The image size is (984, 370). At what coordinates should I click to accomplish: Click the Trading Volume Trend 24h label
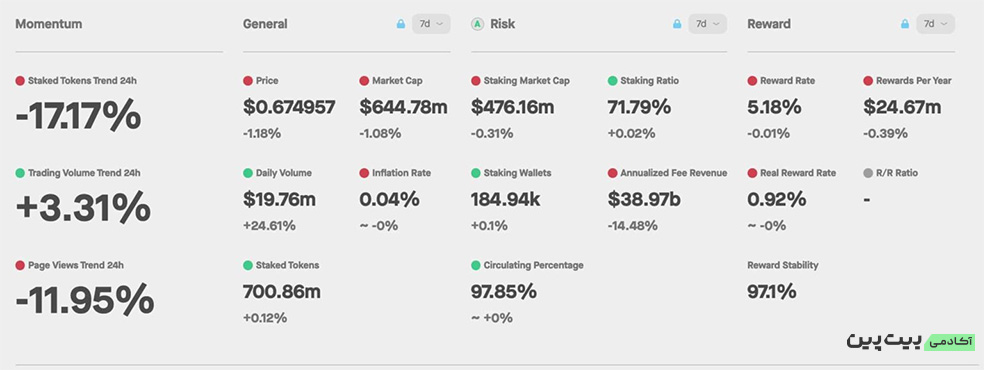coord(85,173)
